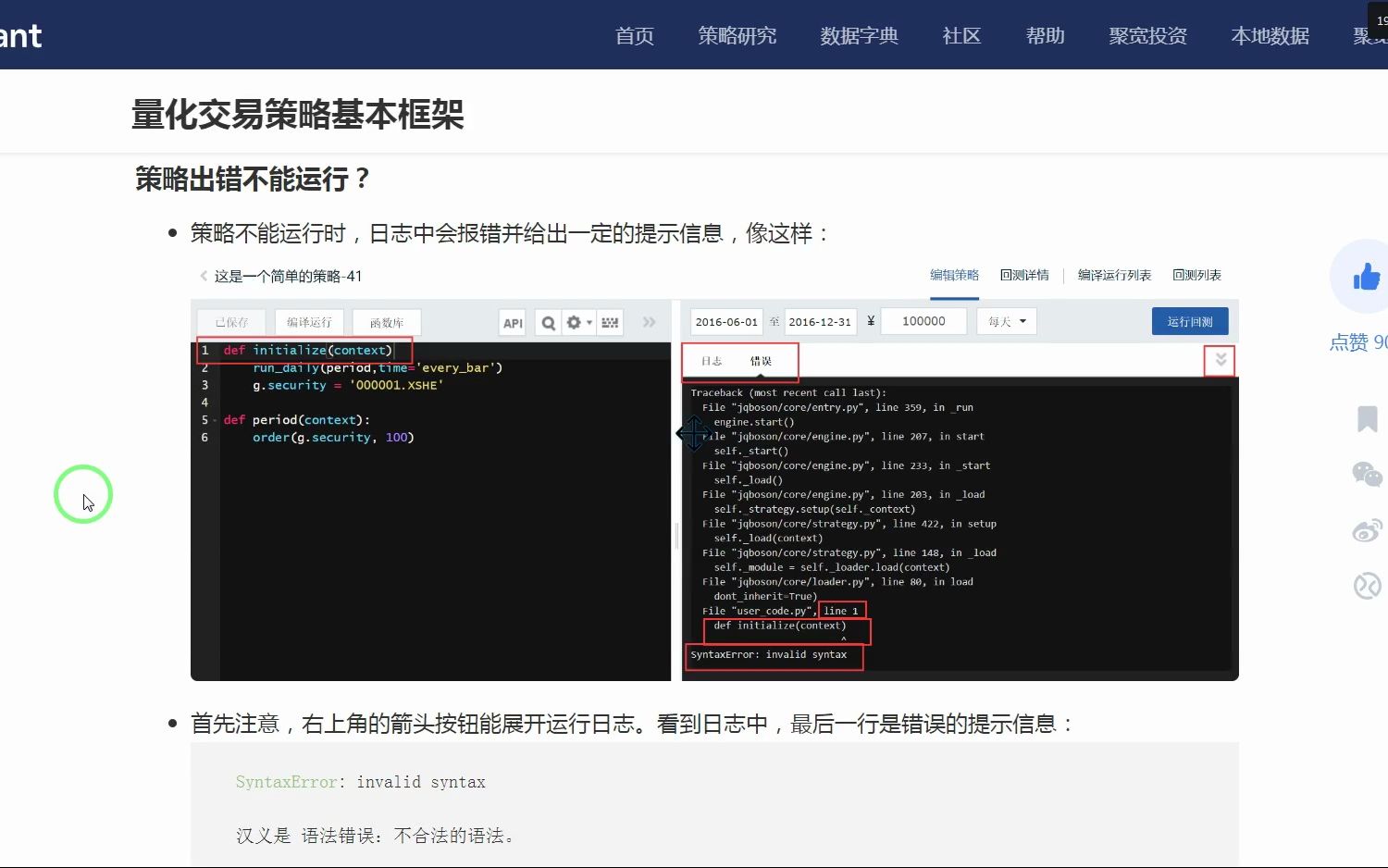Click the strategy title 这是一个简单的策略-41

(288, 276)
